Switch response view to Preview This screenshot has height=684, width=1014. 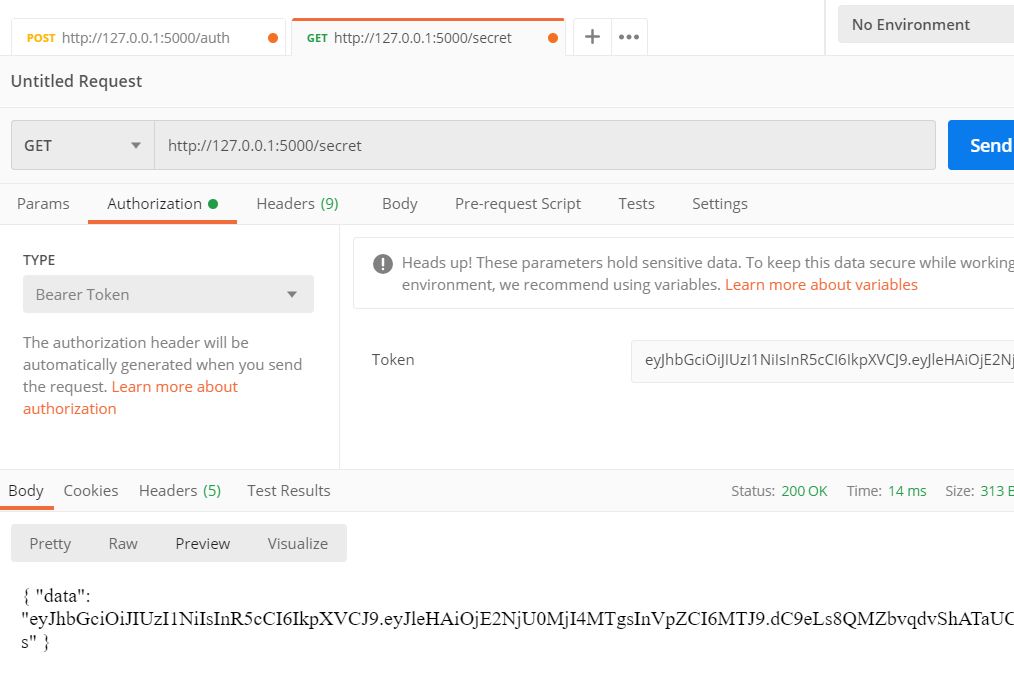coord(202,543)
